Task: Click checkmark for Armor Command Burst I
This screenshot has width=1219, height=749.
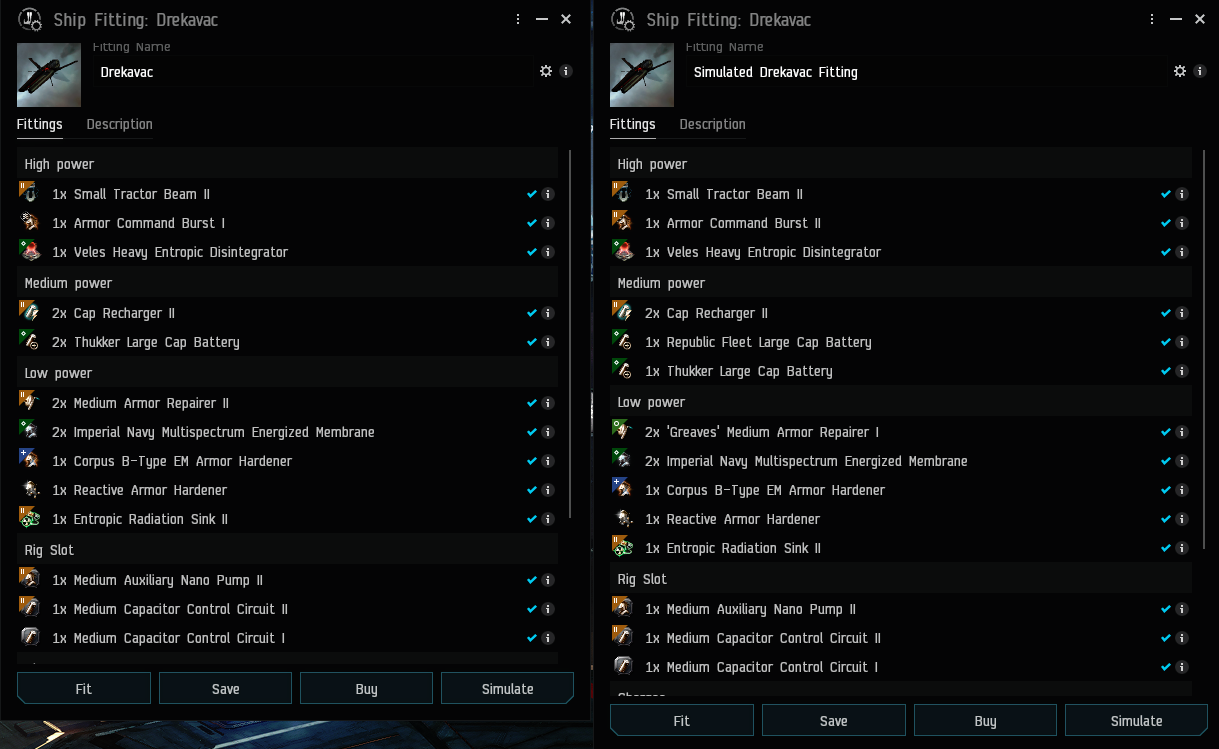Action: (x=532, y=223)
